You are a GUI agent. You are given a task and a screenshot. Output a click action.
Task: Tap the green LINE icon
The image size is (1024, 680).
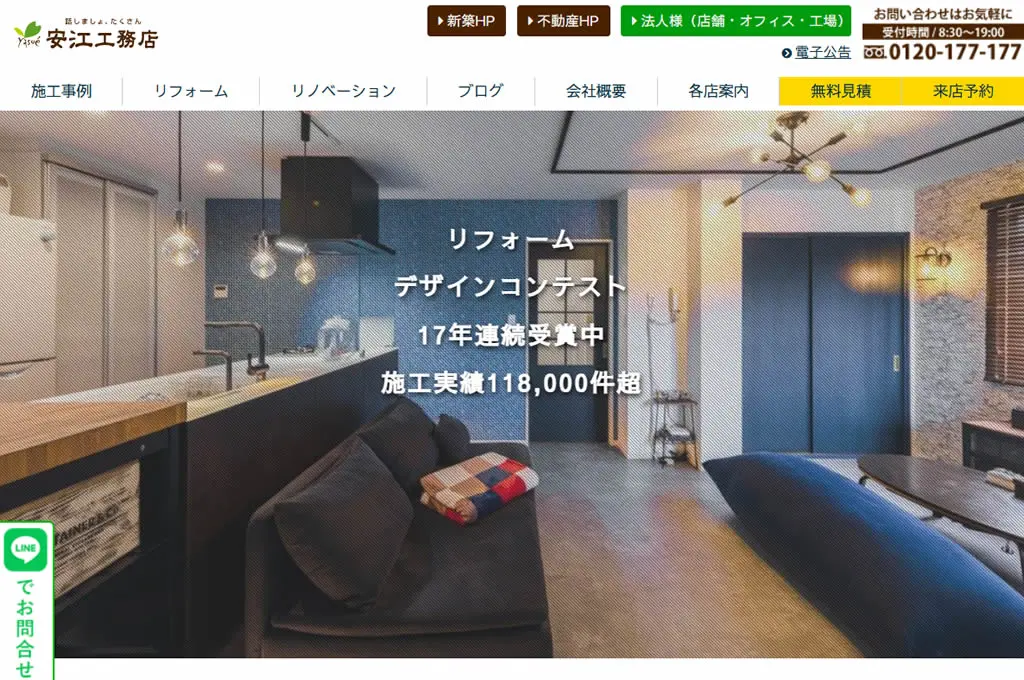pyautogui.click(x=25, y=549)
